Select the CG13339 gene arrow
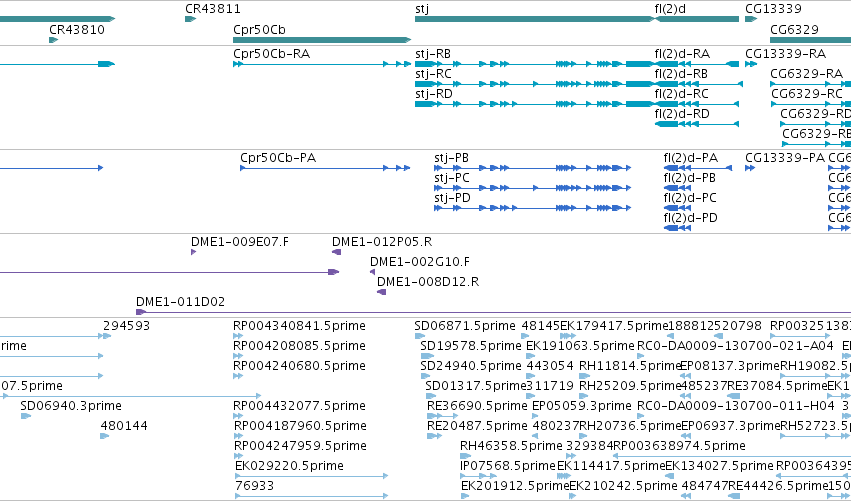Screen dimensions: 851x501 (751, 19)
